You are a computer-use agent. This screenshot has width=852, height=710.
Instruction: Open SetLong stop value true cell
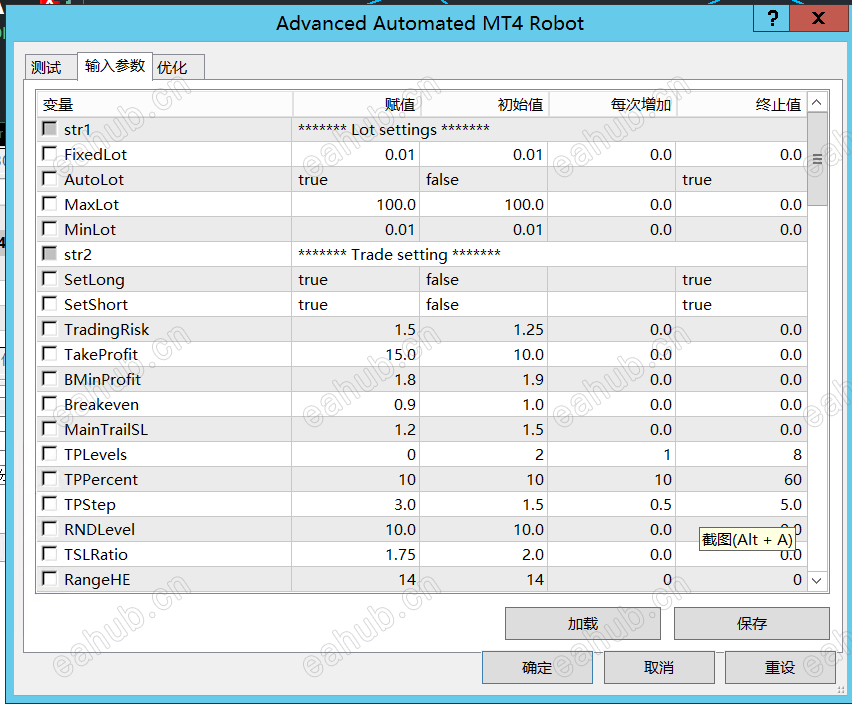coord(742,279)
